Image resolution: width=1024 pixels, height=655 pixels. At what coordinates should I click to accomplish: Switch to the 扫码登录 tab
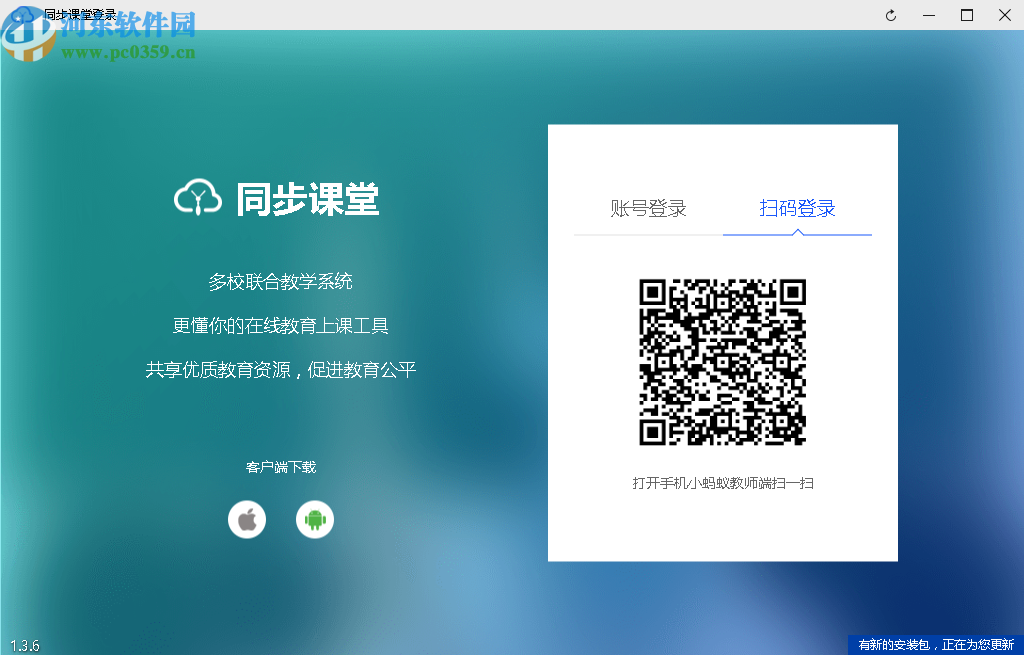click(797, 208)
